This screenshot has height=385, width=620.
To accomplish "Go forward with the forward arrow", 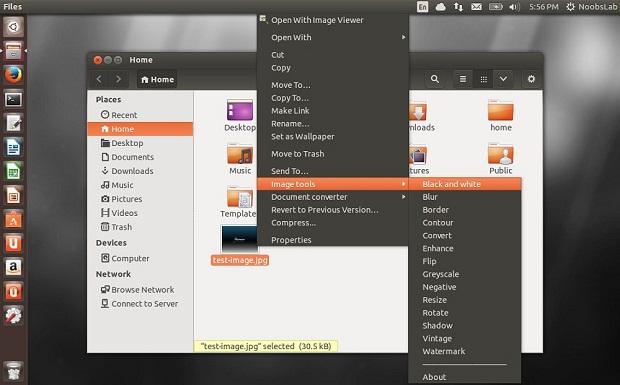I will point(118,79).
